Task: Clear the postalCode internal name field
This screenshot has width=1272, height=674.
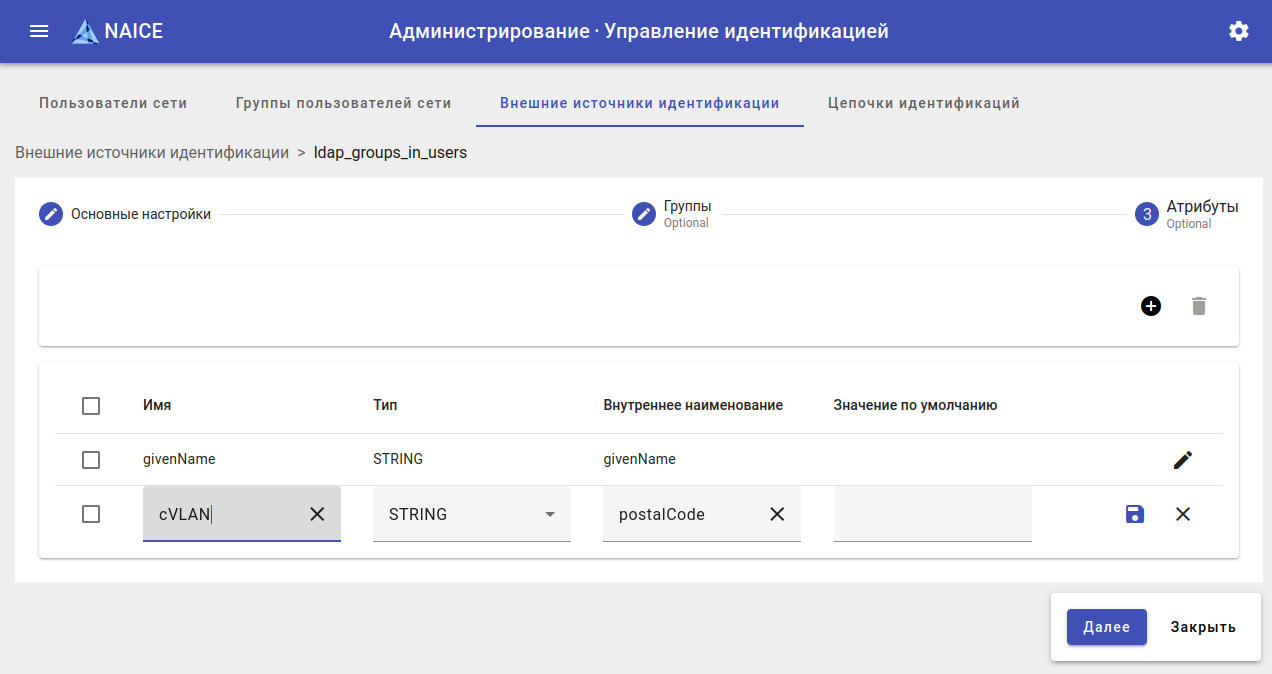Action: [777, 514]
